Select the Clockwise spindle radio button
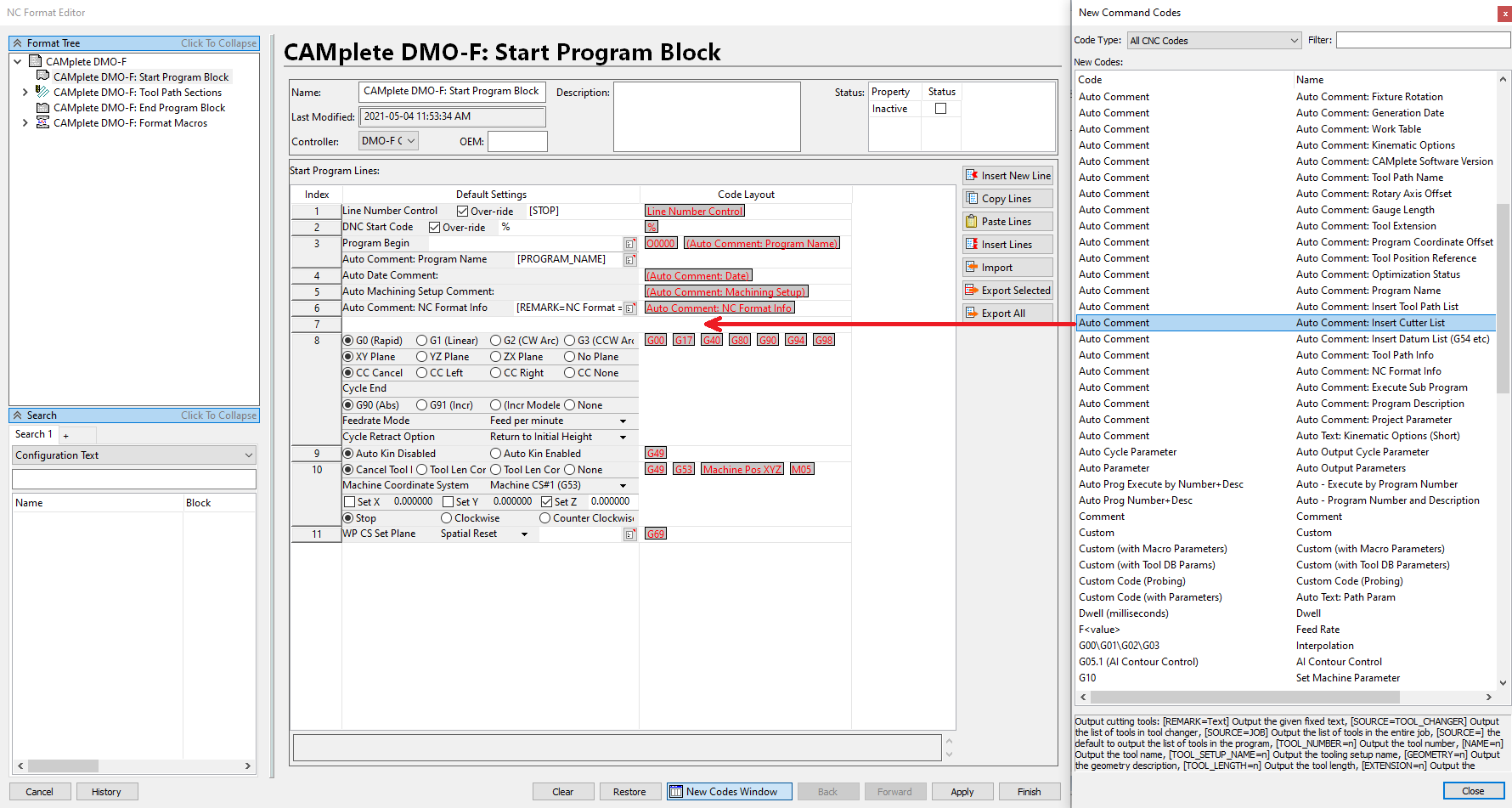 [x=447, y=518]
